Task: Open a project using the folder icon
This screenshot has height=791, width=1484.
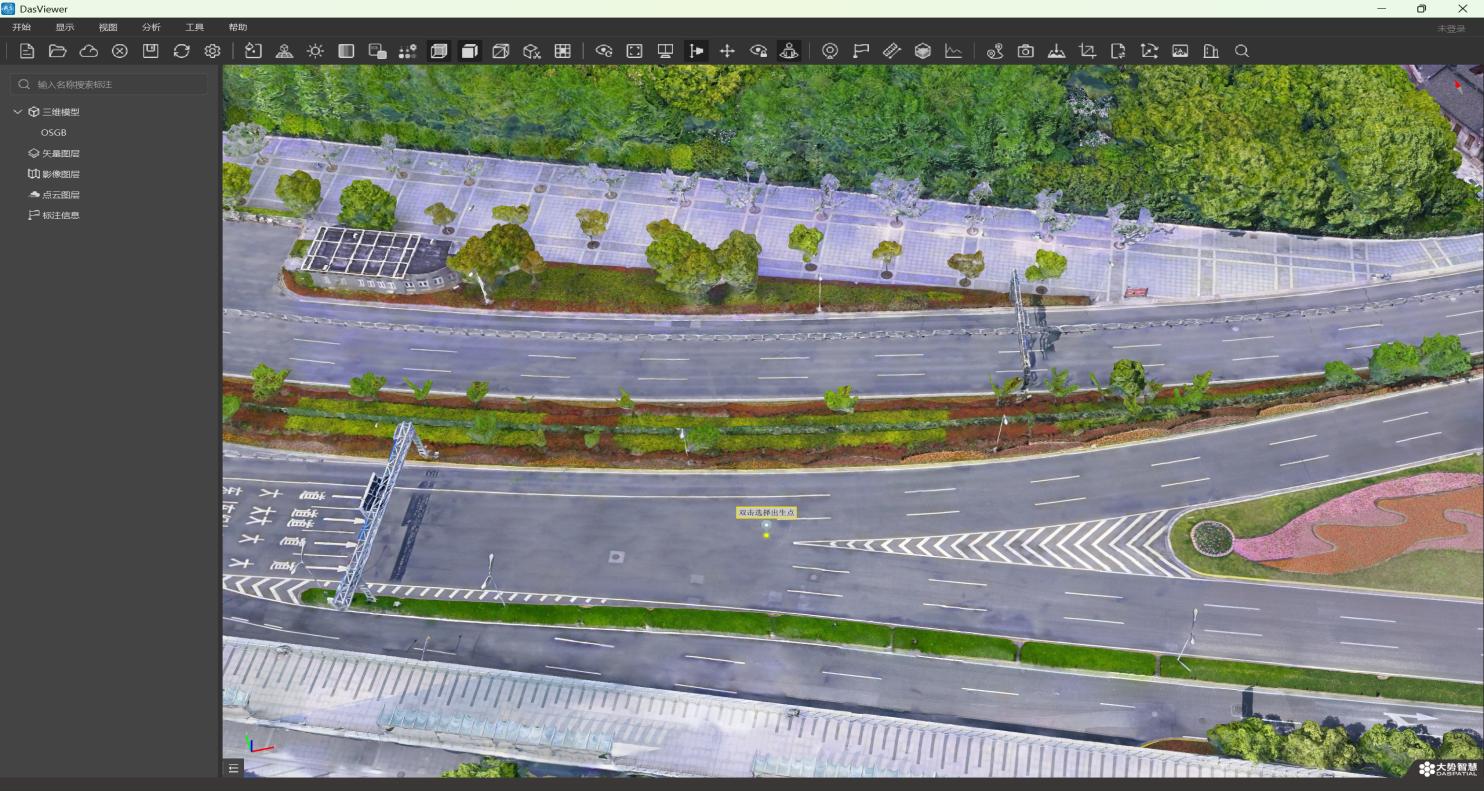Action: tap(58, 51)
